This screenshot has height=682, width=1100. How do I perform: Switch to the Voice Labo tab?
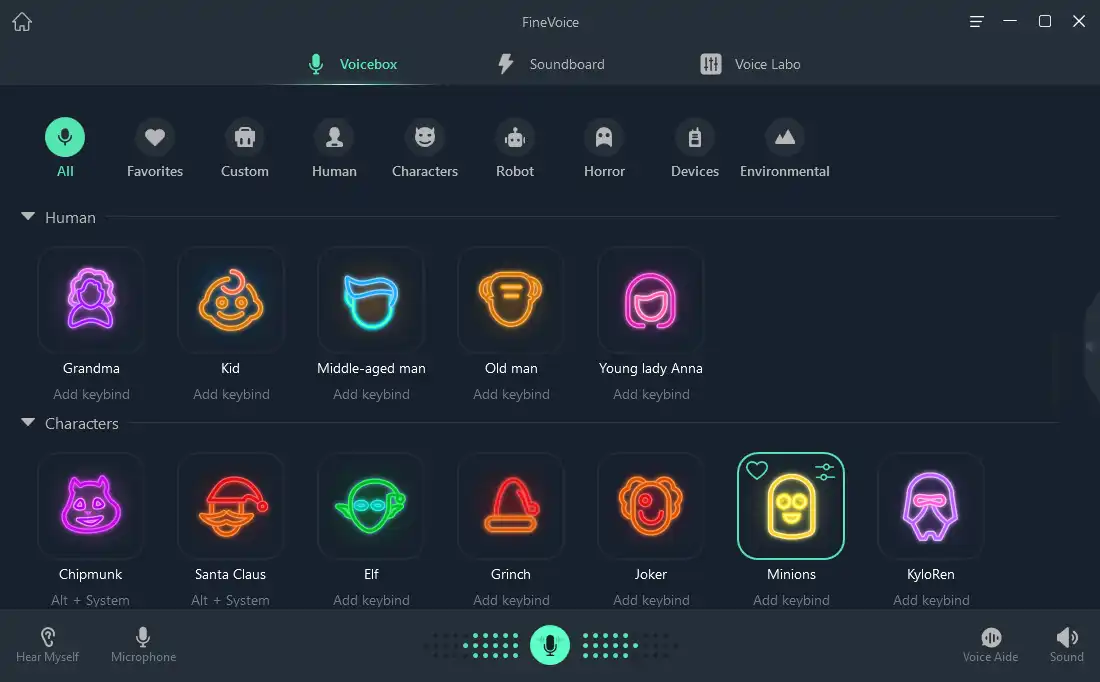750,64
